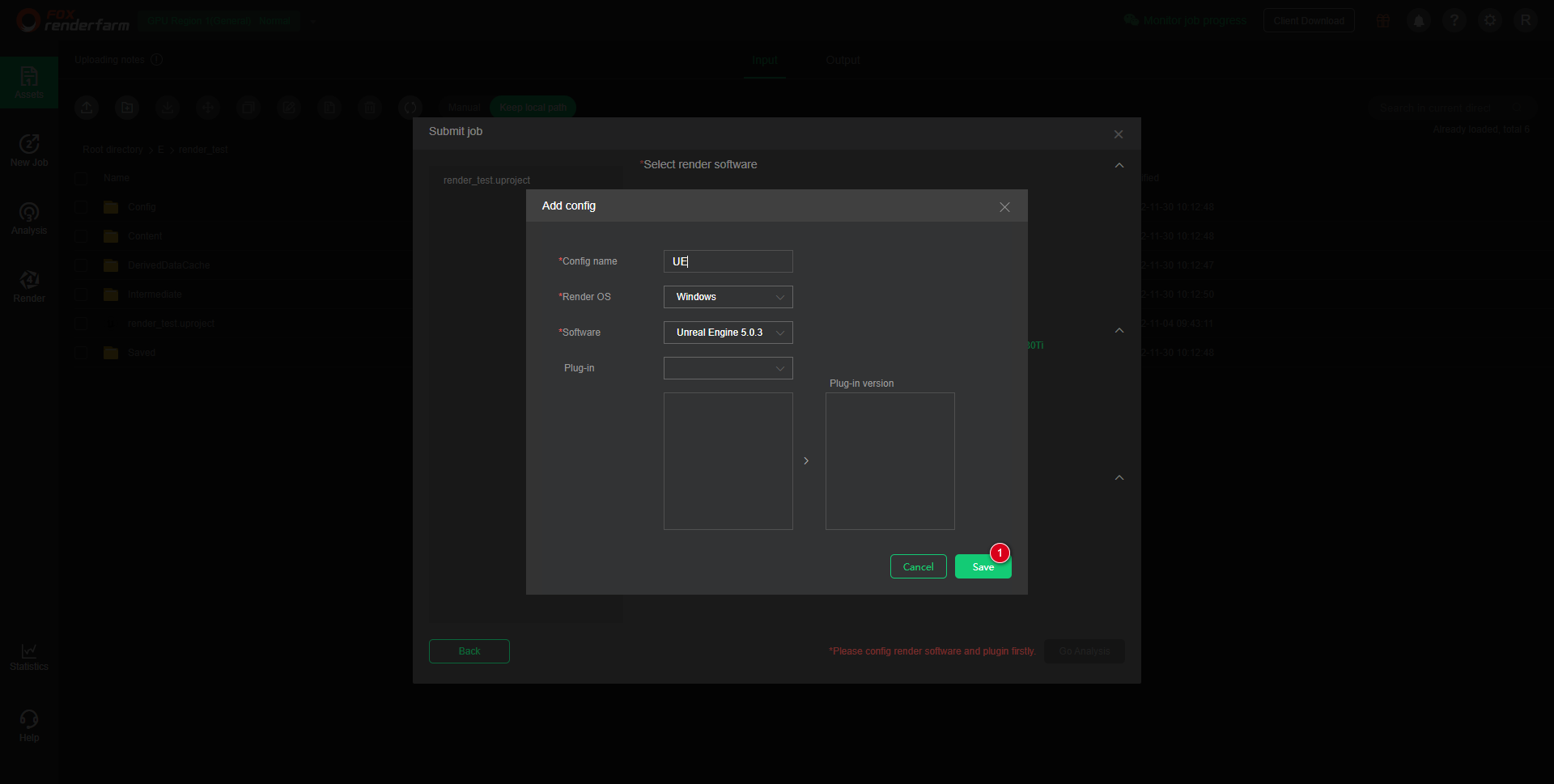Collapse the Select render software section
Viewport: 1554px width, 784px height.
click(x=1119, y=165)
